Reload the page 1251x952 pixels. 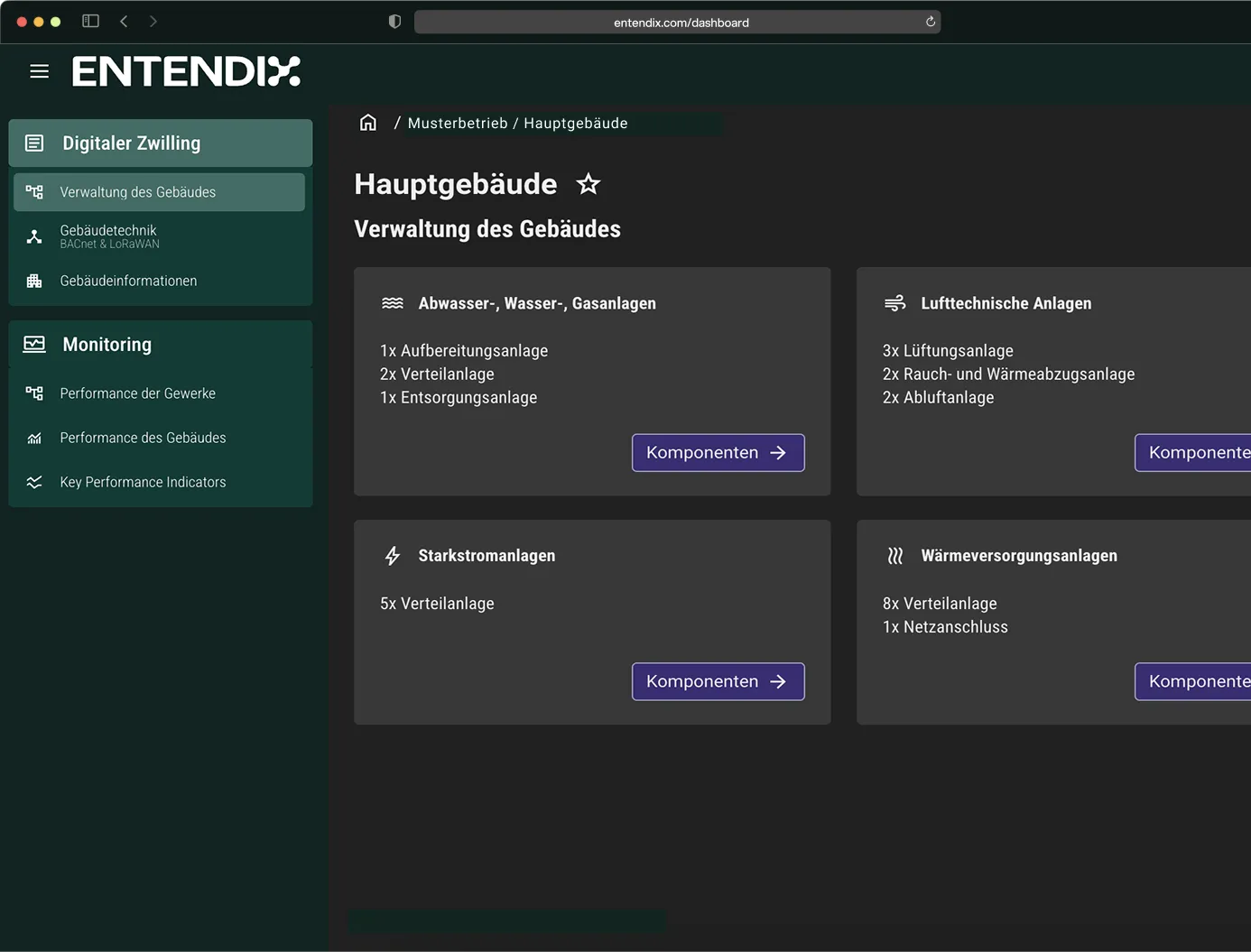[x=931, y=22]
